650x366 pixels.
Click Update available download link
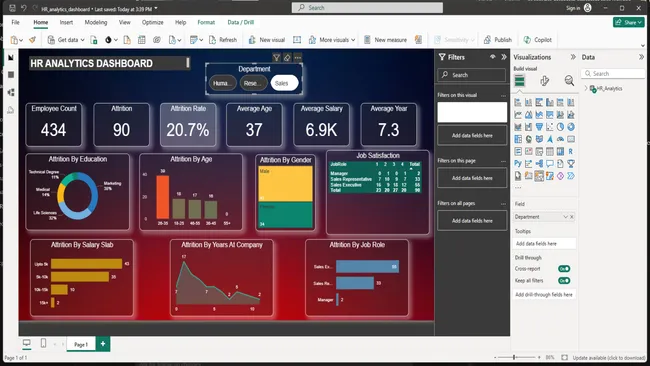tap(609, 358)
